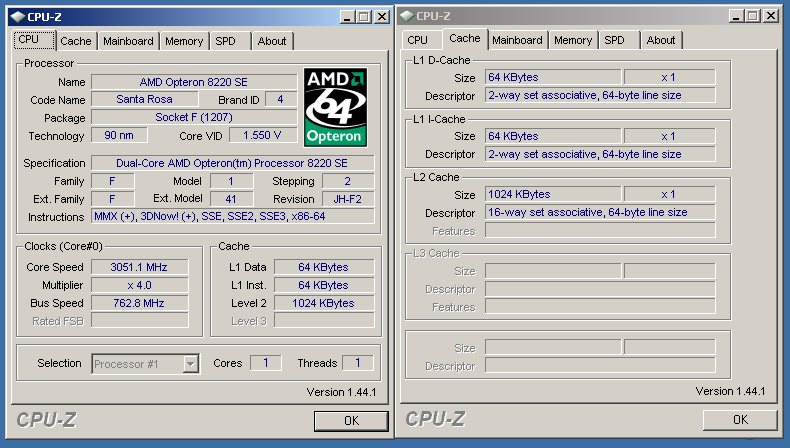790x448 pixels.
Task: Click the Stepping value 2
Action: pos(348,181)
